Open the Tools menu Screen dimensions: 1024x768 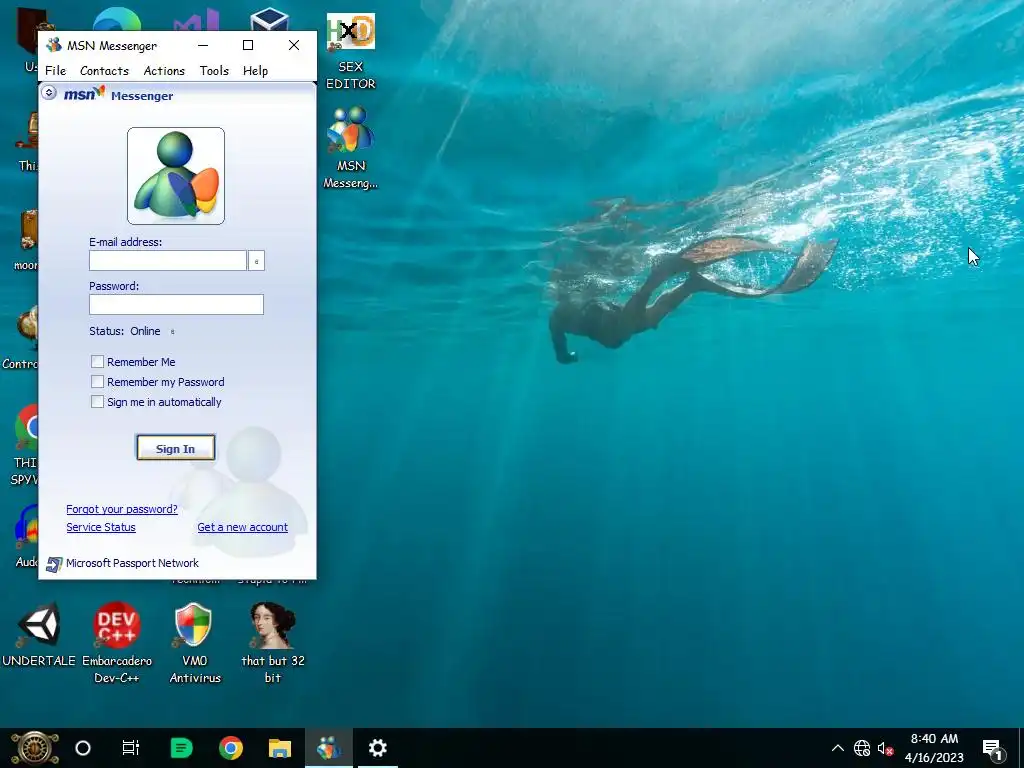(x=214, y=71)
